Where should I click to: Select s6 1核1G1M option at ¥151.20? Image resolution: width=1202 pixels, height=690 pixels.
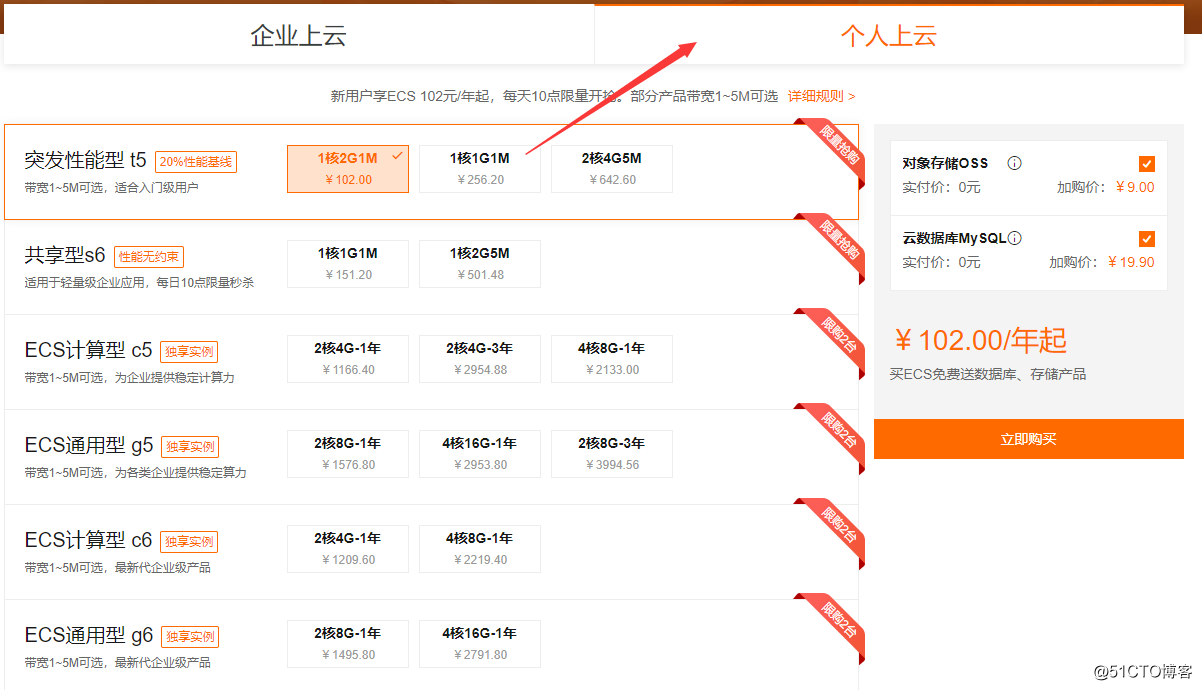[348, 264]
